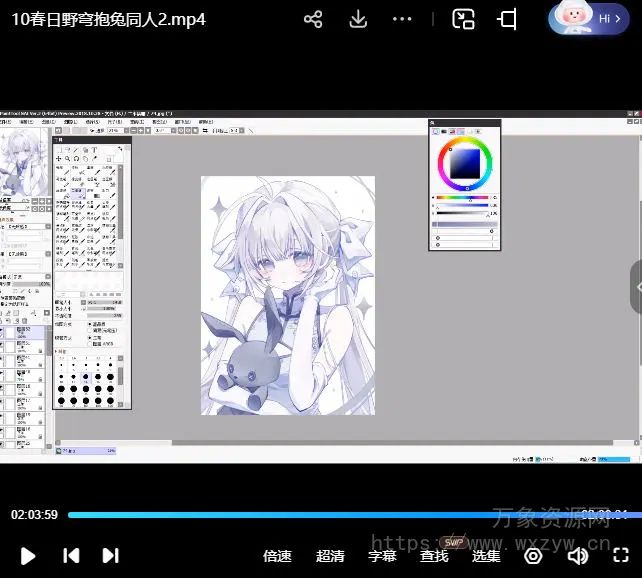
Task: Click the video filename title
Action: tap(108, 19)
